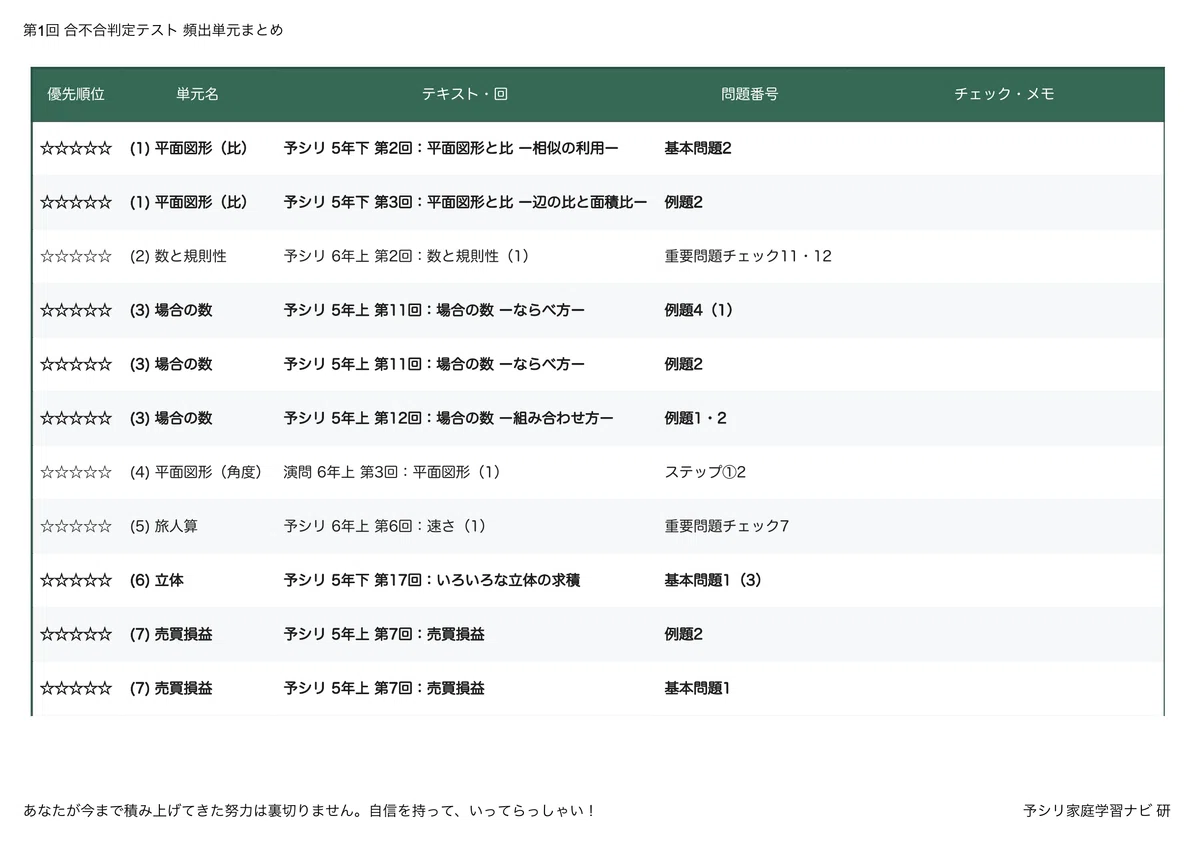Click problem number 重要問題チェック11・12
1200x844 pixels.
[x=748, y=256]
